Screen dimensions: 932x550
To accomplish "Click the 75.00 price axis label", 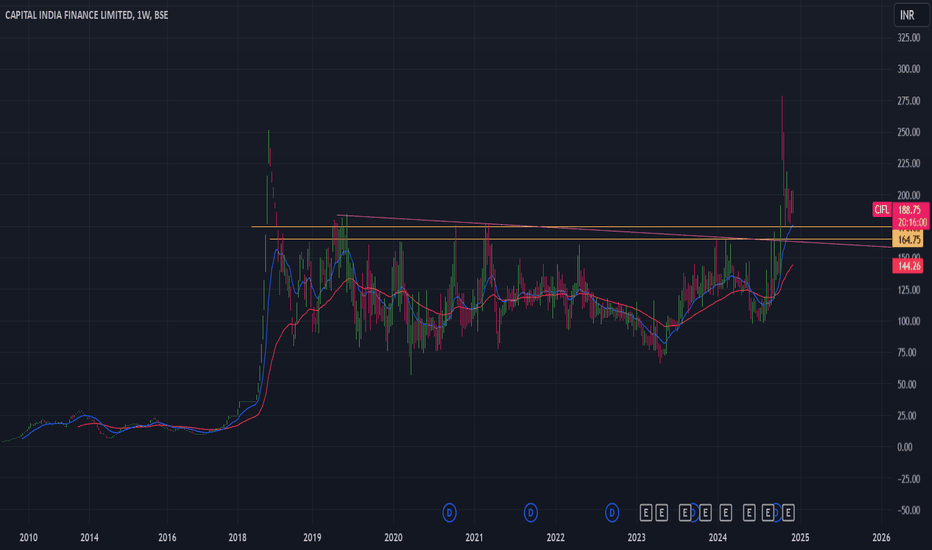I will (909, 353).
